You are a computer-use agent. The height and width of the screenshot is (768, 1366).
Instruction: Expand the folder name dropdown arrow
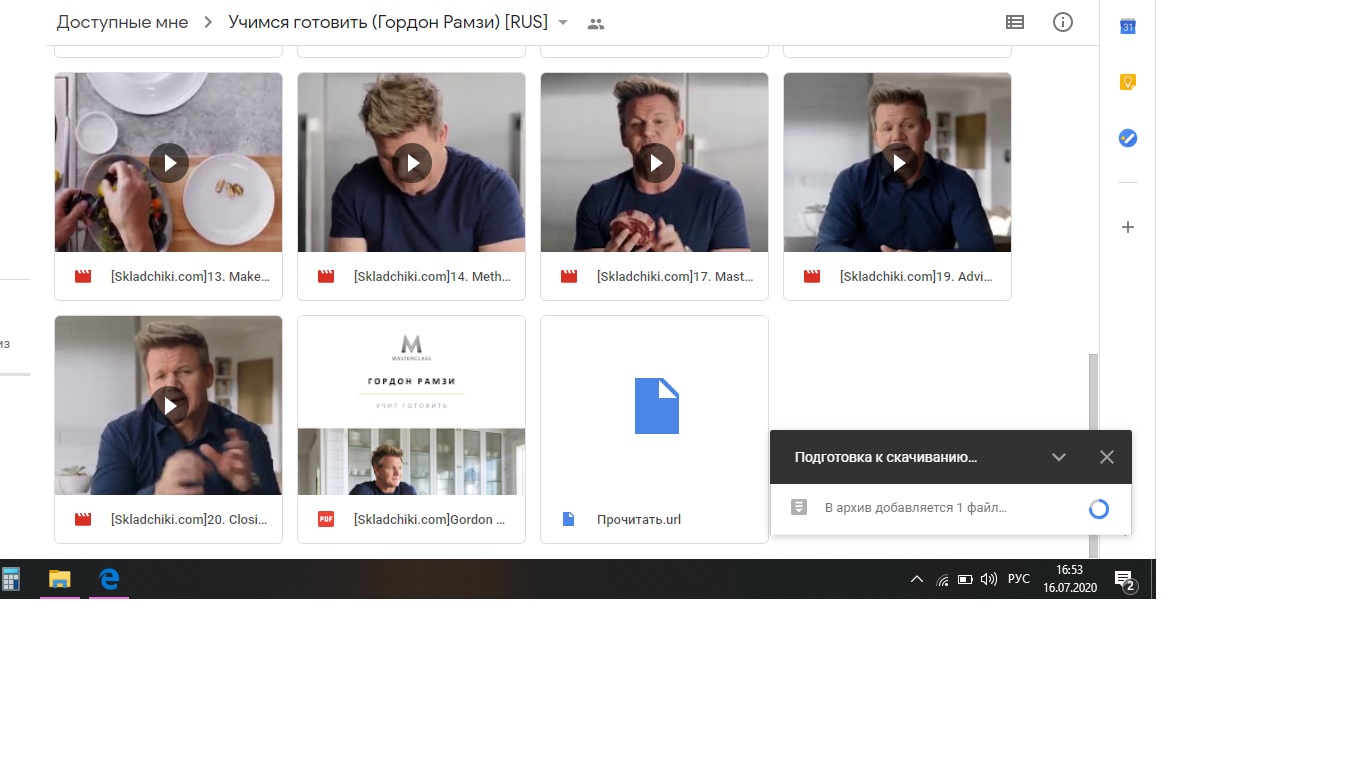coord(563,23)
